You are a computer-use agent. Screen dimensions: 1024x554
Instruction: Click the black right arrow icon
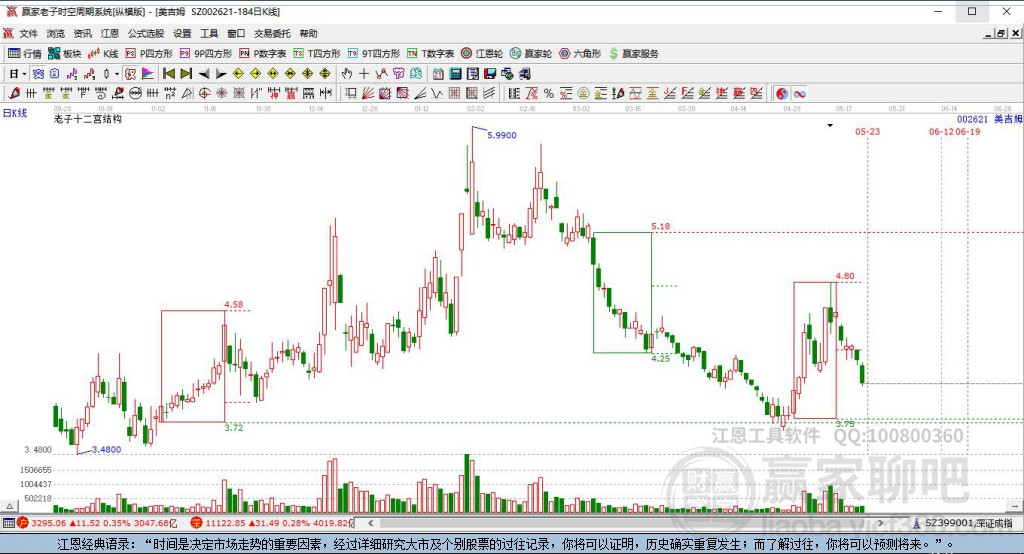[221, 74]
